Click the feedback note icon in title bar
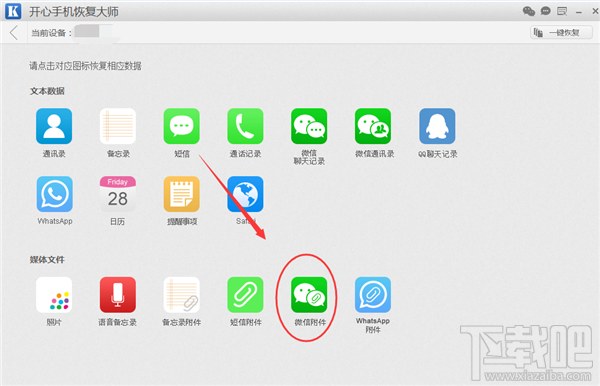600x386 pixels. click(562, 11)
